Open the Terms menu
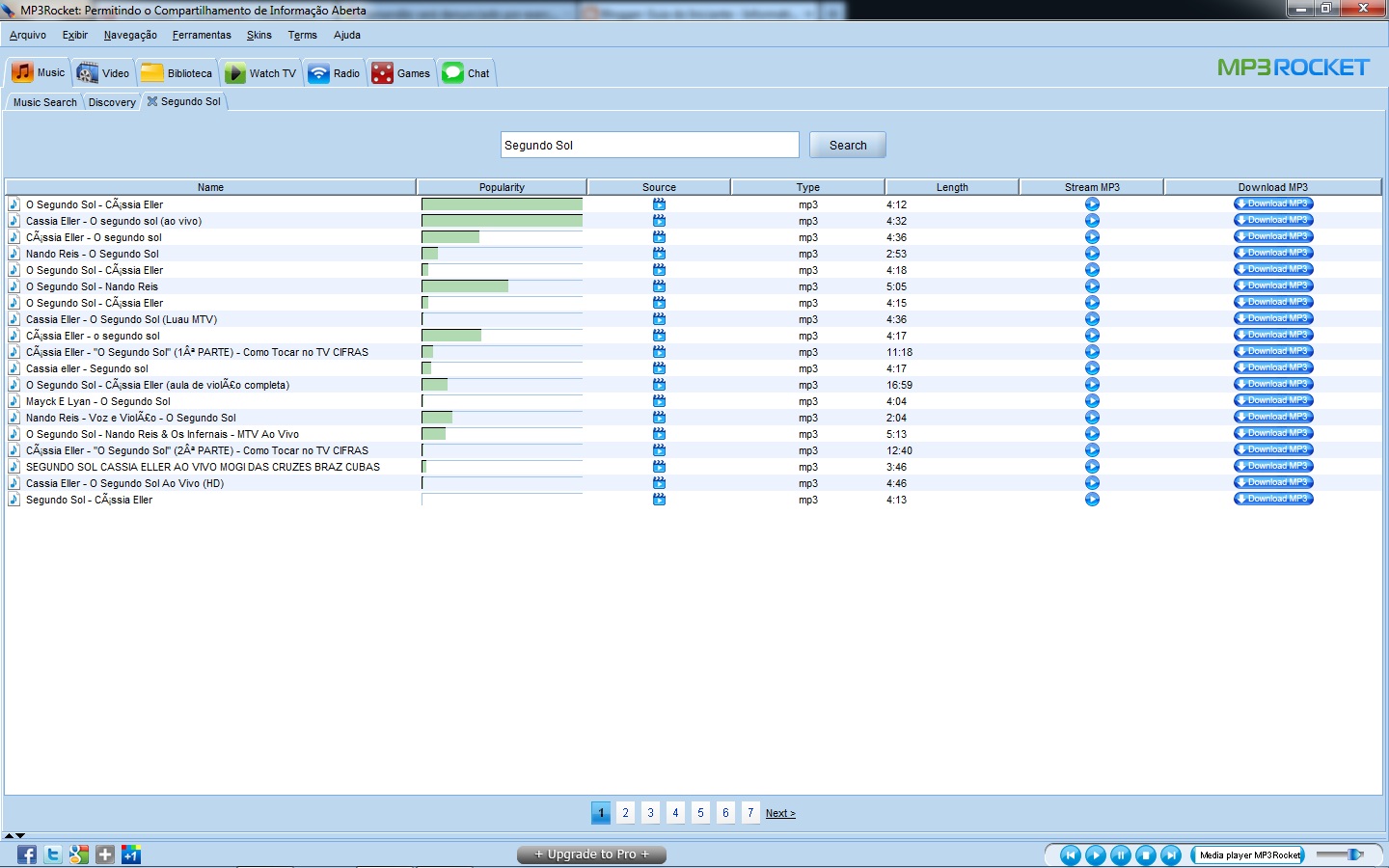 tap(302, 35)
